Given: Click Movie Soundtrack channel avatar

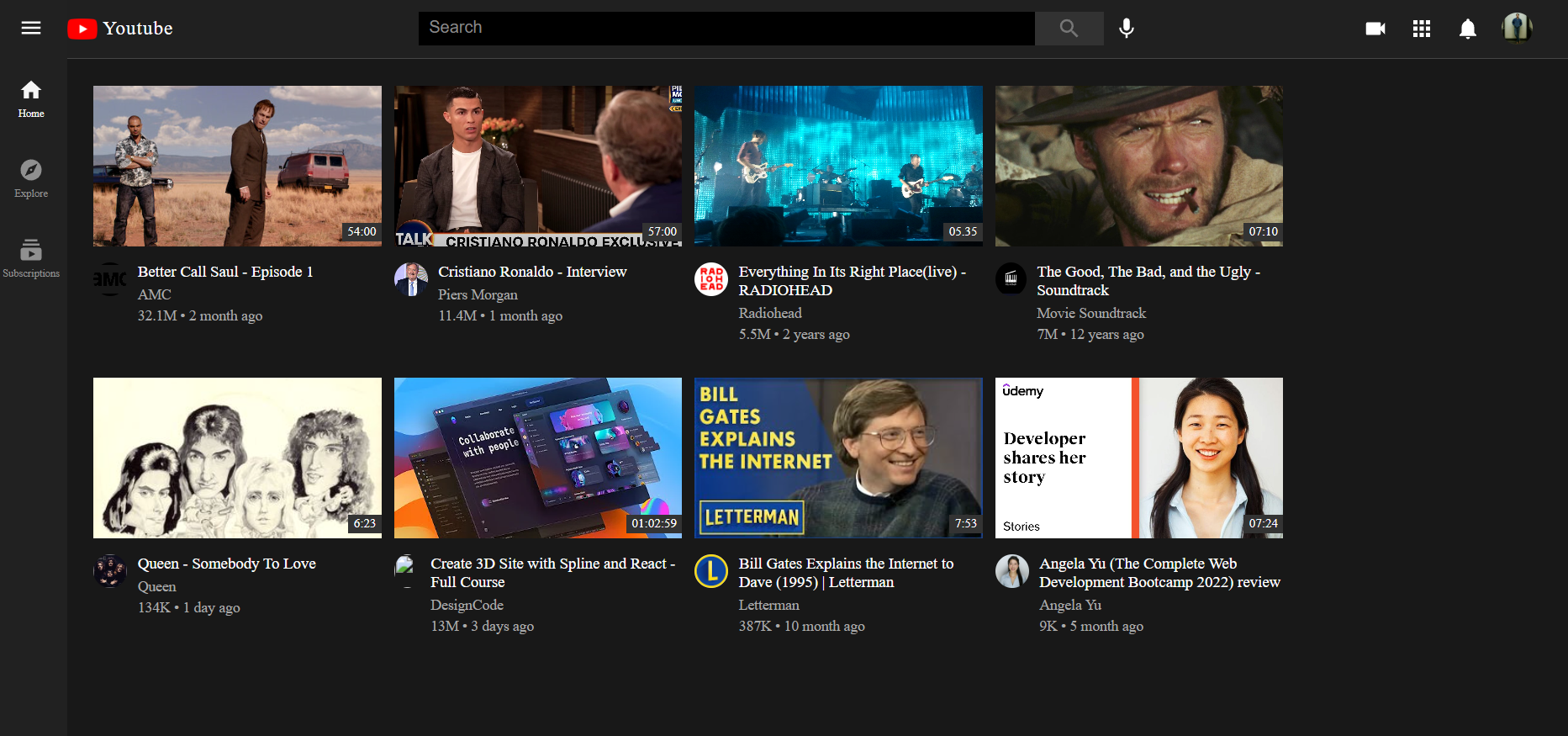Looking at the screenshot, I should point(1011,279).
